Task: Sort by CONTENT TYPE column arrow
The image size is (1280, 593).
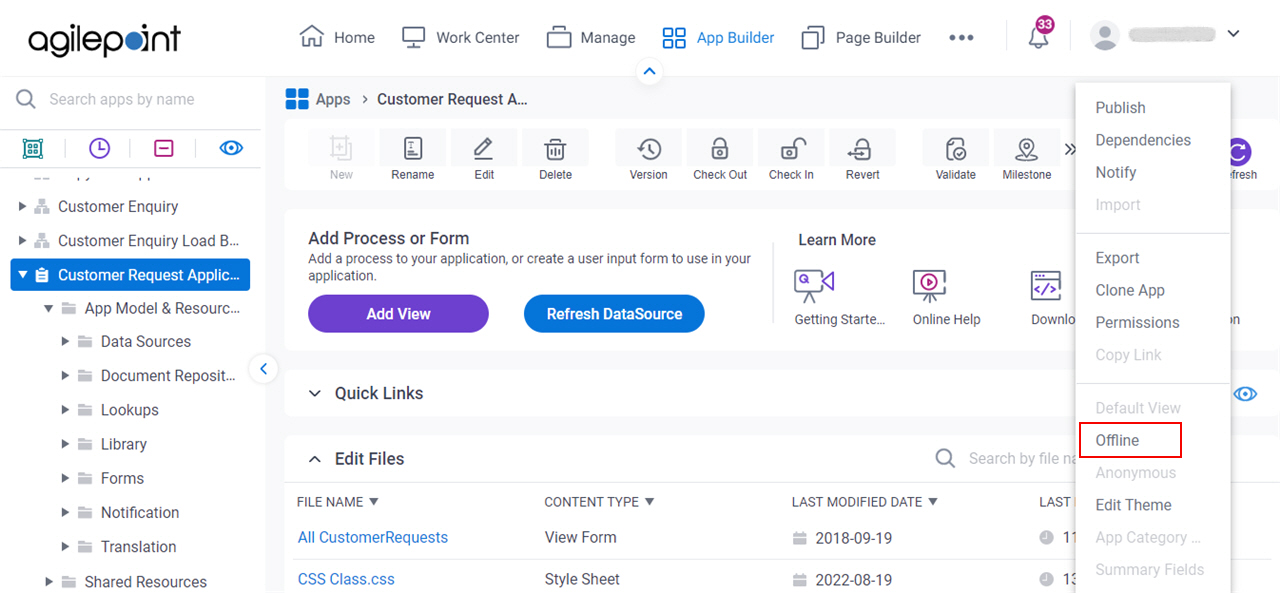Action: coord(649,502)
